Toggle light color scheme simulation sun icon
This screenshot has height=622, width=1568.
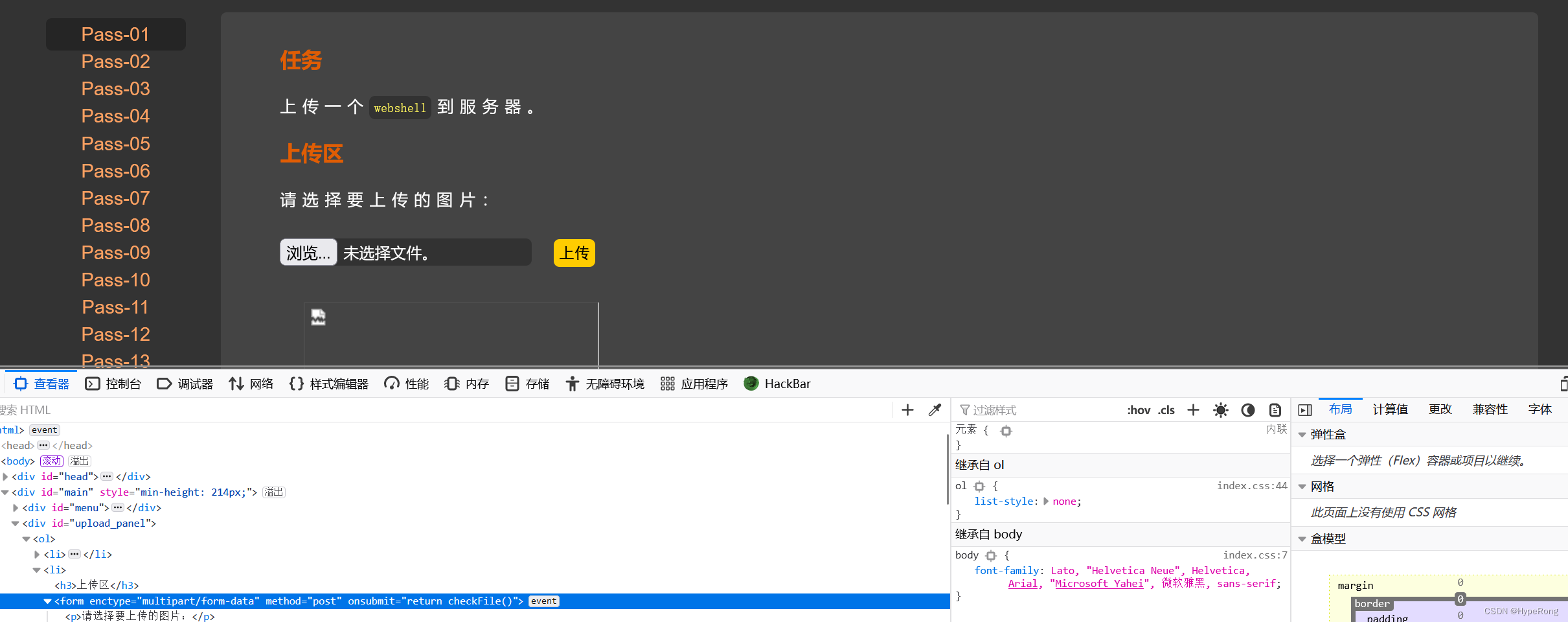click(1221, 409)
